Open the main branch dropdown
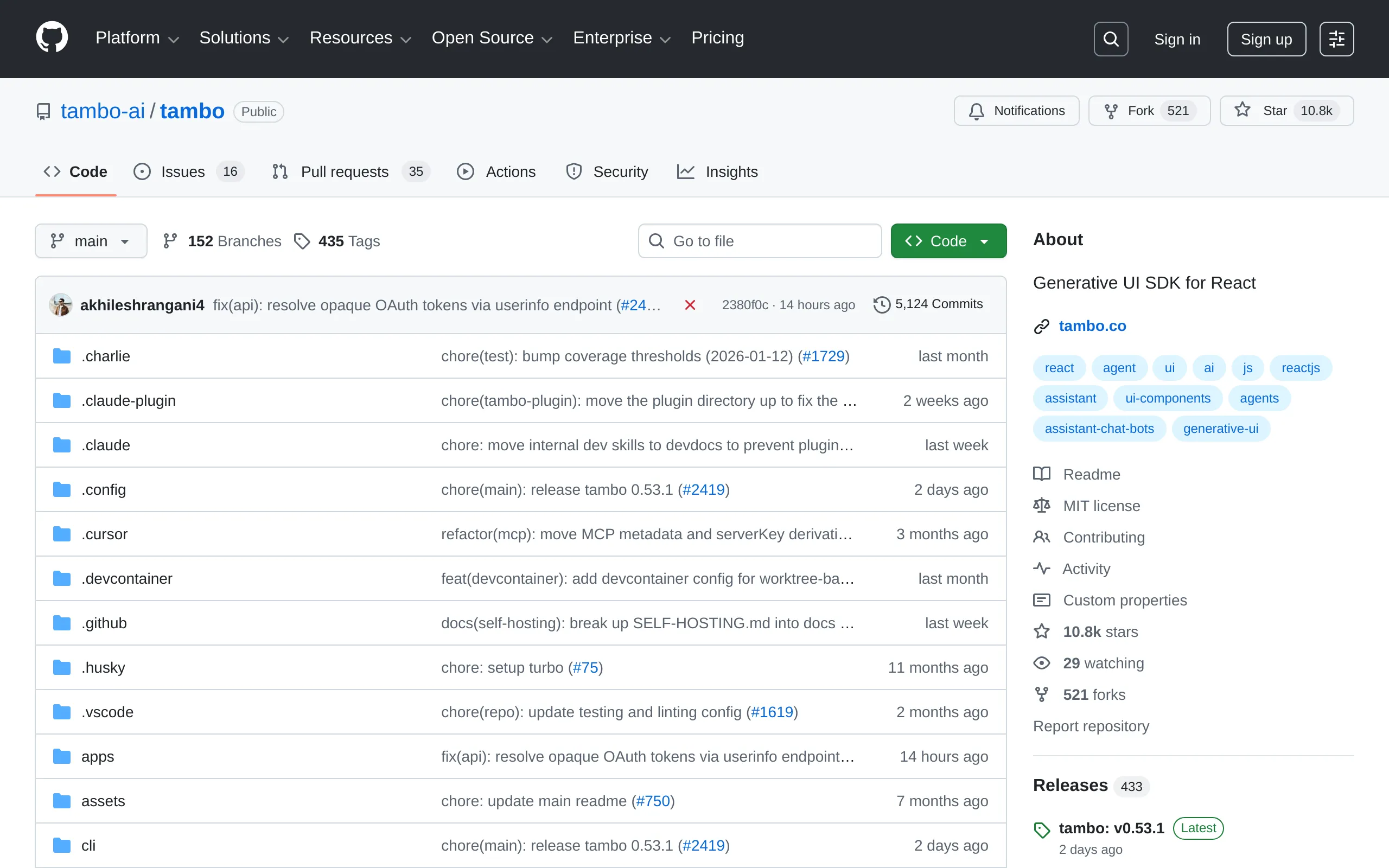This screenshot has height=868, width=1389. pos(91,240)
